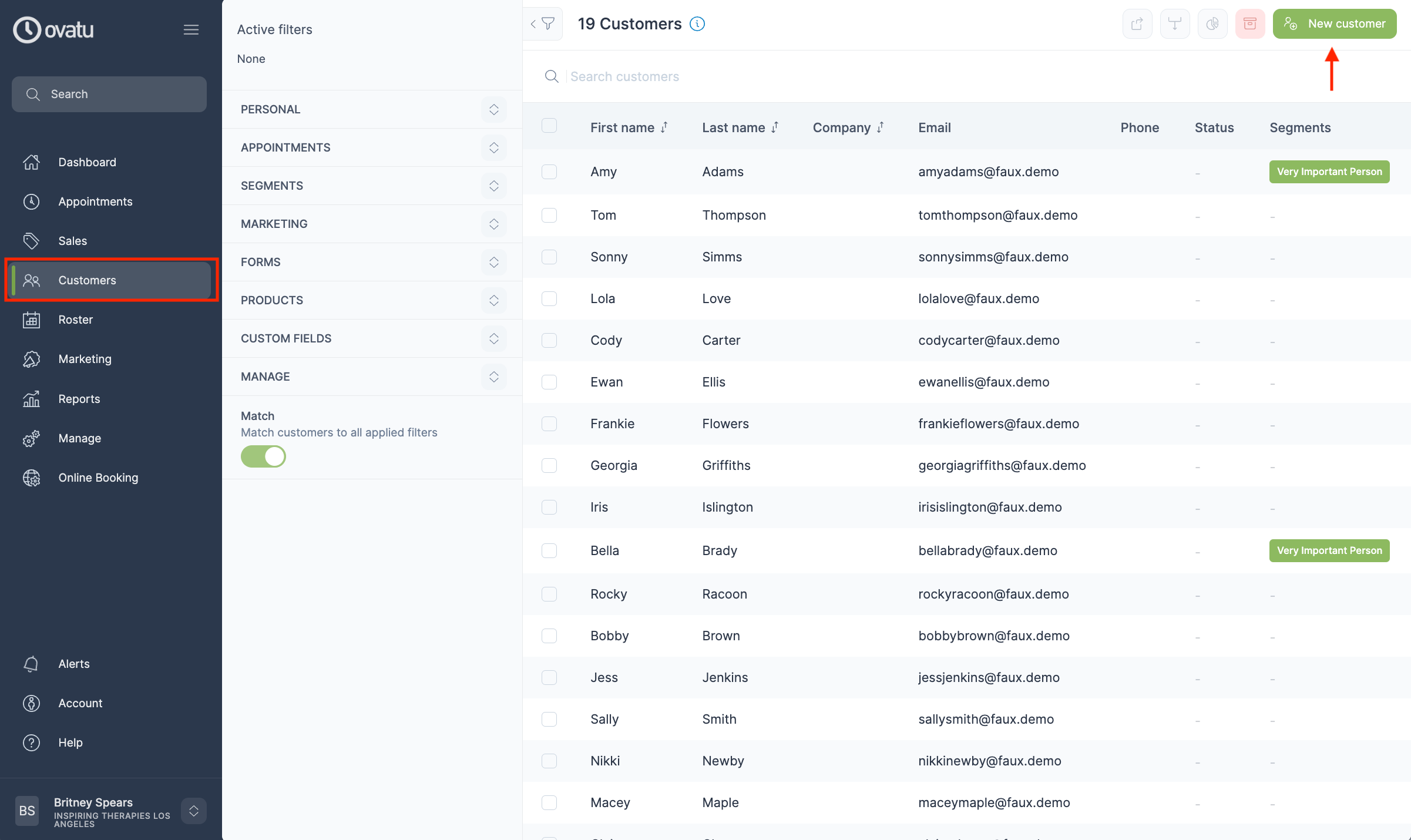Open the Dashboard from the sidebar
The image size is (1411, 840).
click(87, 162)
